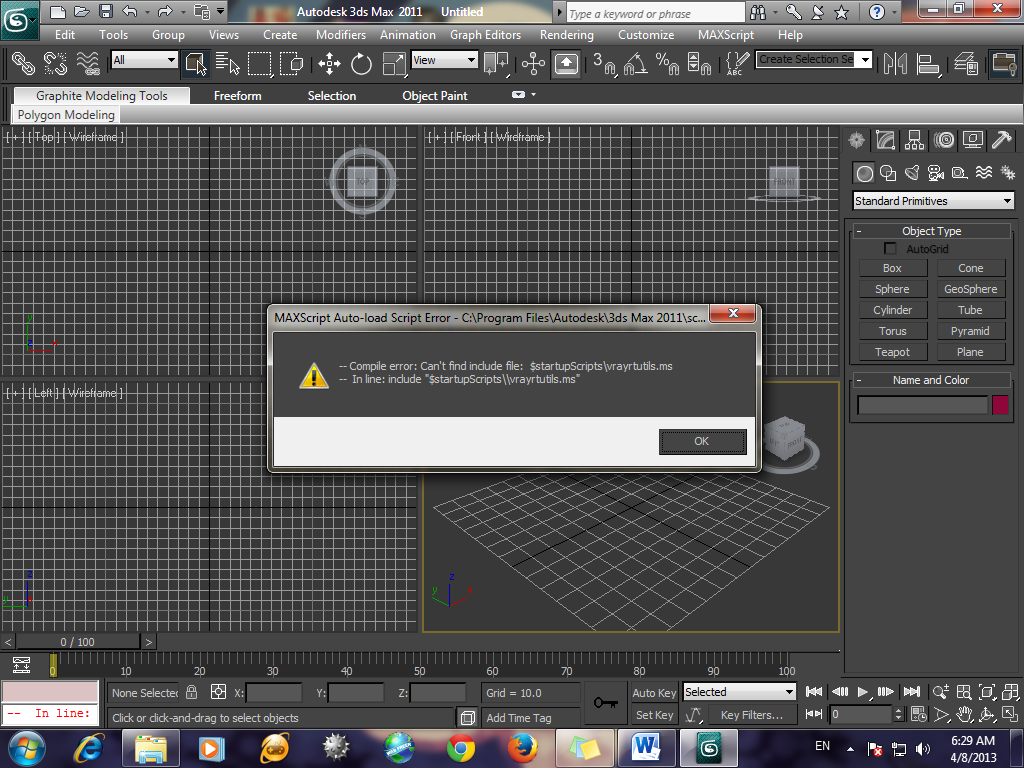Open the Standard Primitives dropdown
The width and height of the screenshot is (1024, 768).
[x=934, y=200]
